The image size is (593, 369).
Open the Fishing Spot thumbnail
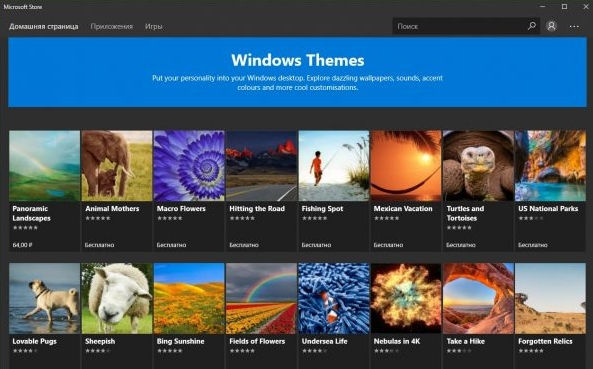tap(334, 166)
